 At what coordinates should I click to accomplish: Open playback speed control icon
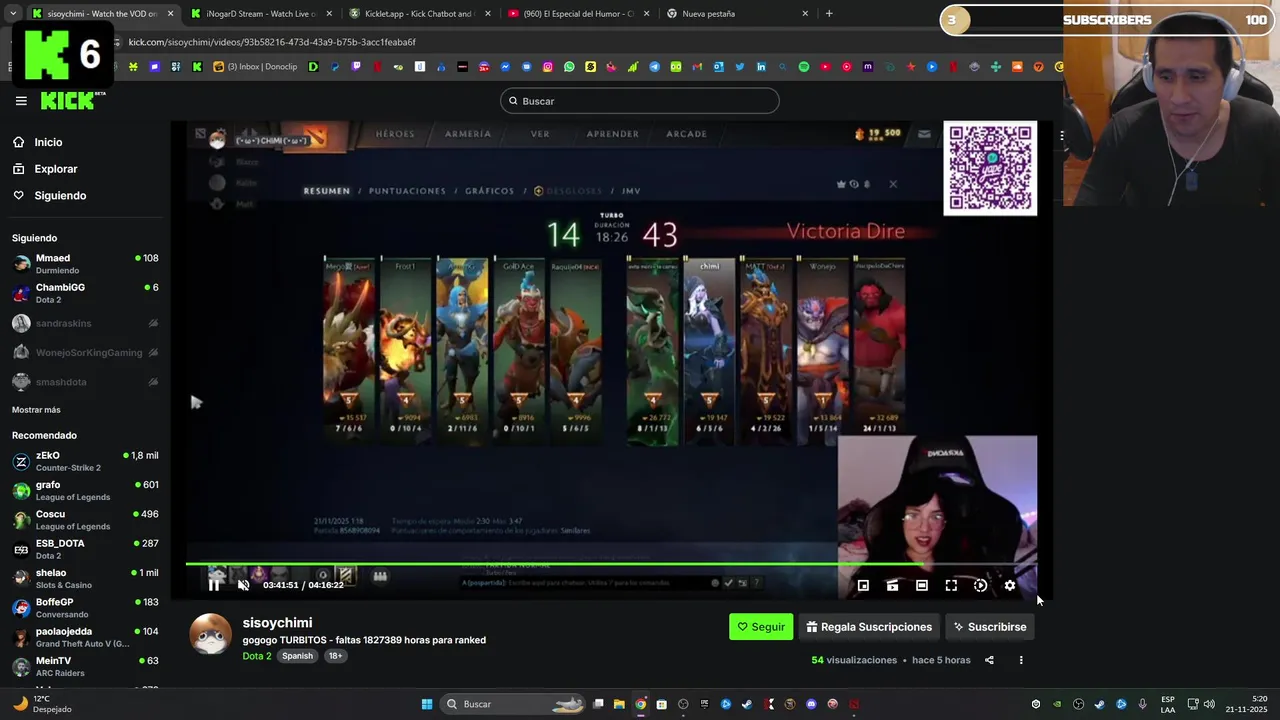click(980, 586)
